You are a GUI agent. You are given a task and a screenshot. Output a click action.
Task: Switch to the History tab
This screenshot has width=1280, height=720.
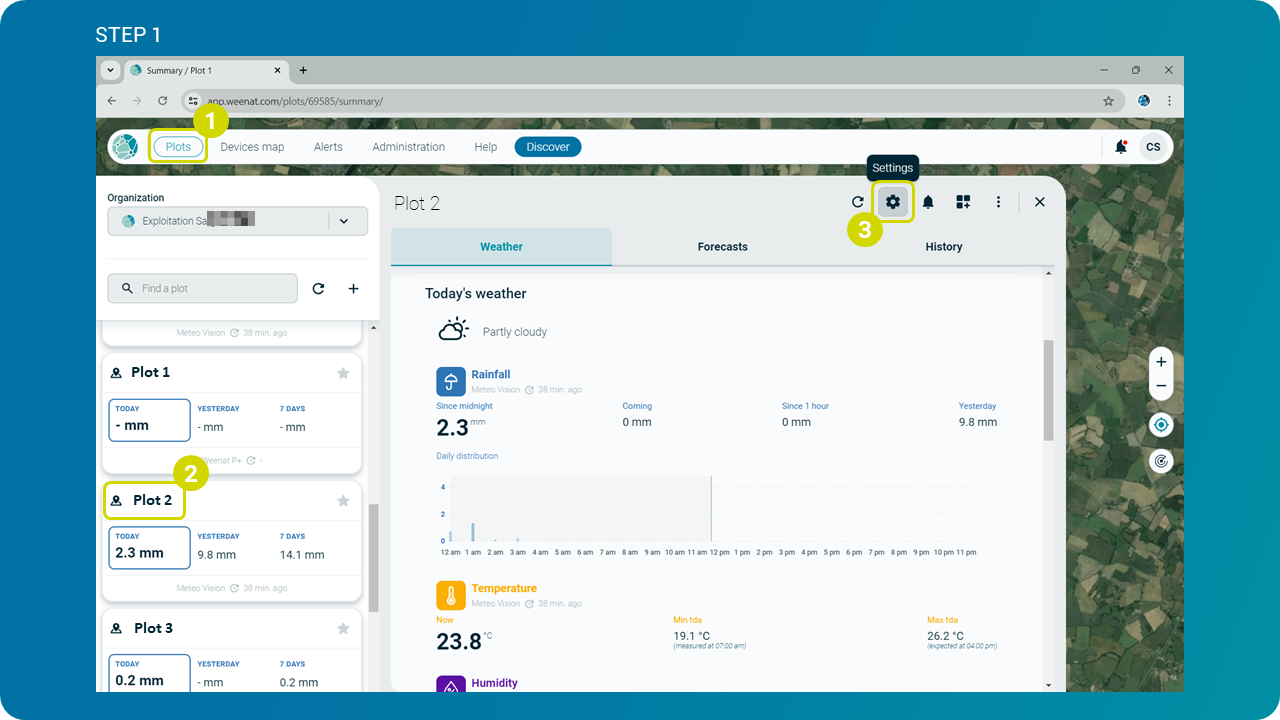coord(943,247)
